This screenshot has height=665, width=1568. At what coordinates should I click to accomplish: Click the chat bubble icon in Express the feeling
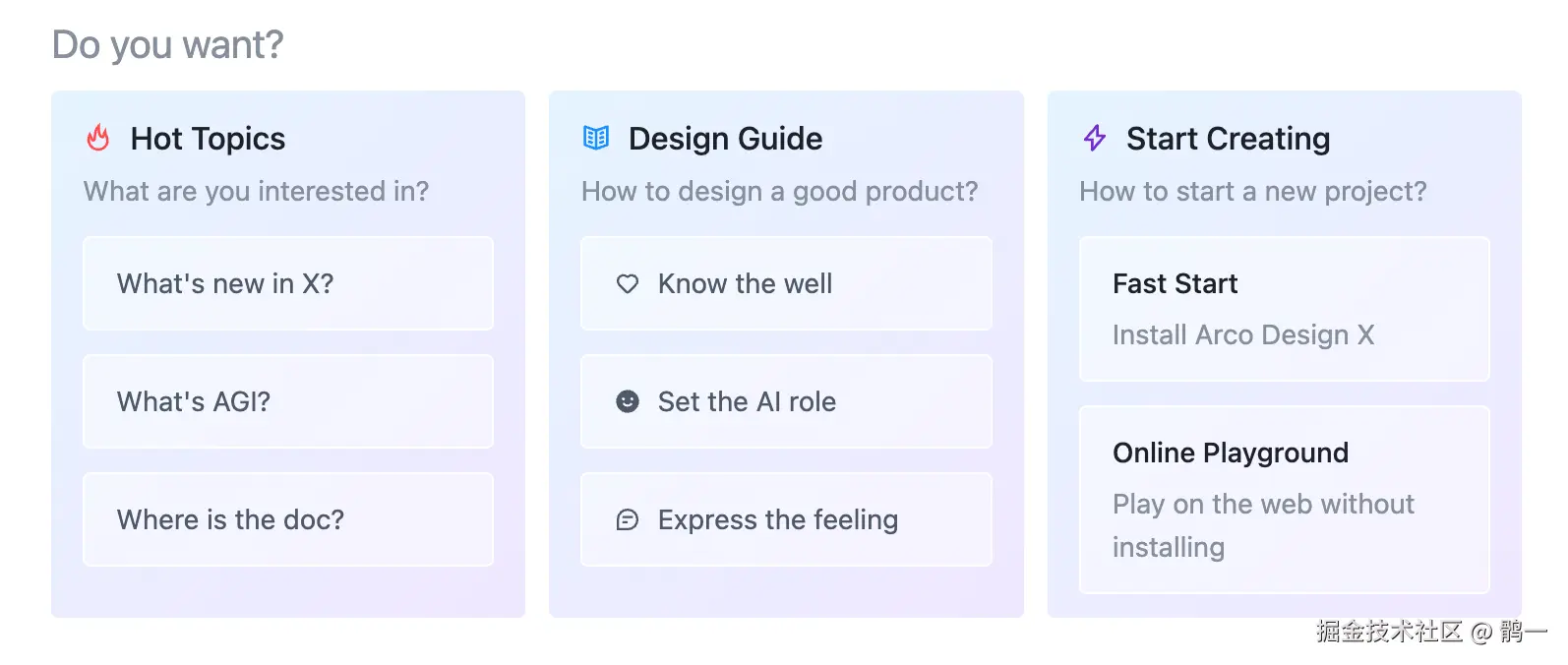[x=628, y=519]
